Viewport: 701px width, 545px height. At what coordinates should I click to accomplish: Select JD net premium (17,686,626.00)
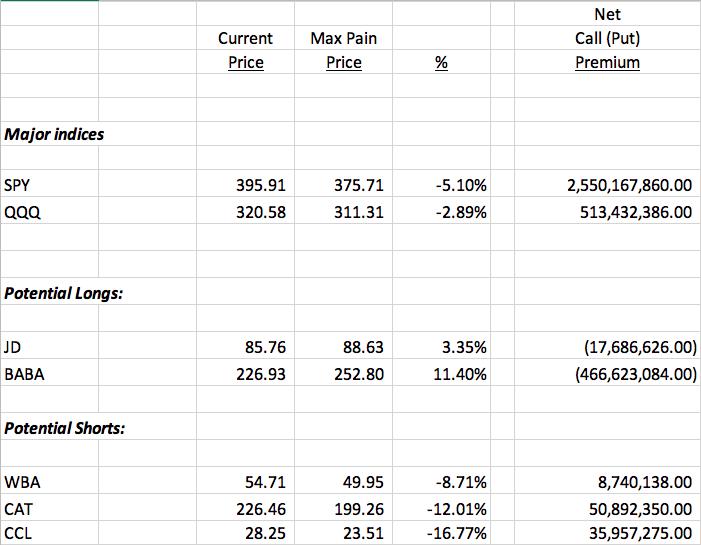(638, 348)
